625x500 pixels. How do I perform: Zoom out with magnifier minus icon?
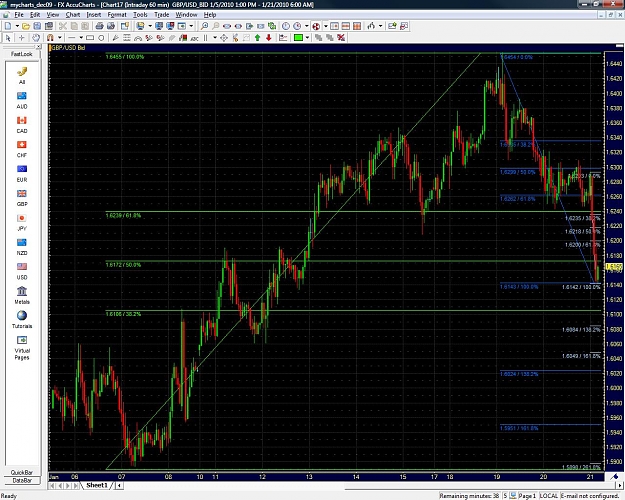coord(215,26)
